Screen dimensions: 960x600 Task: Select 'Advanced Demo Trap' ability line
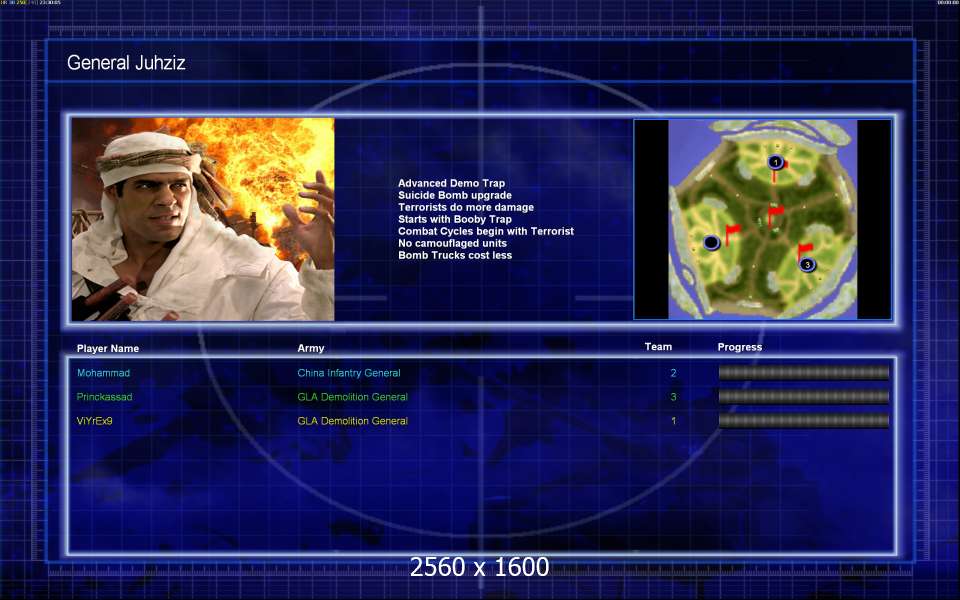pos(451,183)
